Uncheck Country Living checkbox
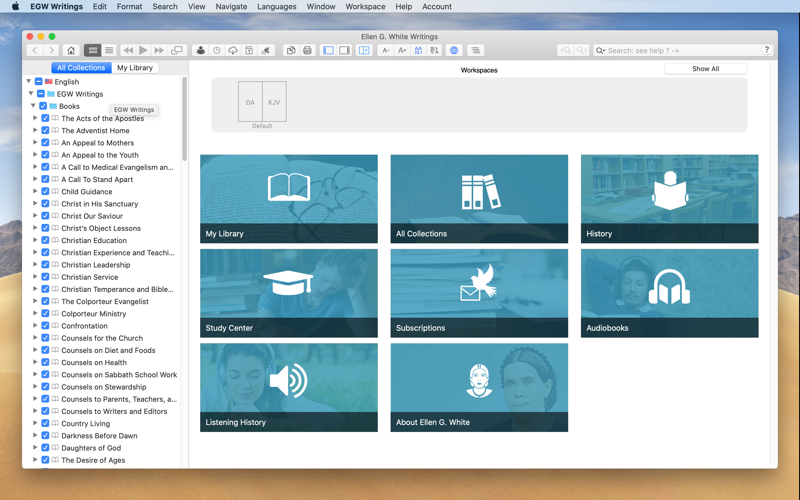The height and width of the screenshot is (500, 800). [45, 423]
